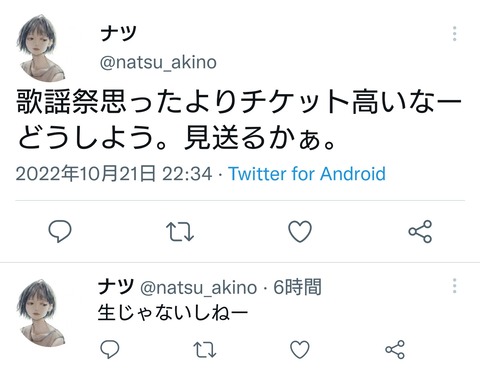Like the 生じゃないしねー reply tweet
The width and height of the screenshot is (480, 375).
tap(300, 349)
